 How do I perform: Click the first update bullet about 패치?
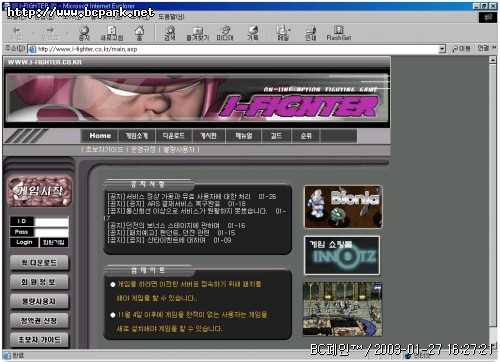coord(189,291)
